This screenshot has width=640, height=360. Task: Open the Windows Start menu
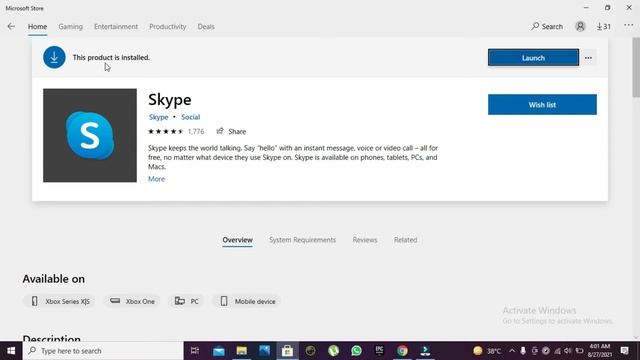coord(11,351)
